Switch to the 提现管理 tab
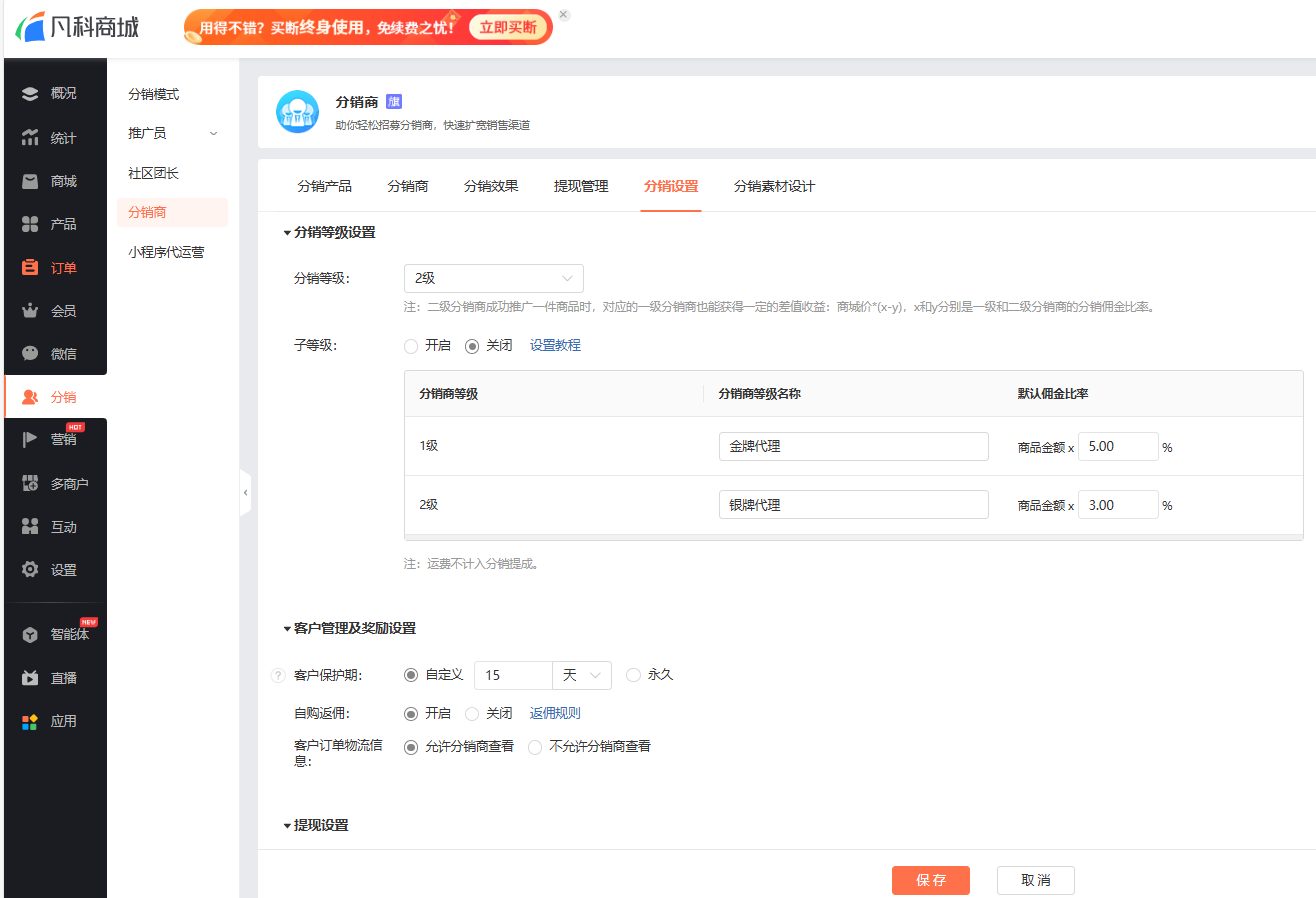 pyautogui.click(x=581, y=186)
